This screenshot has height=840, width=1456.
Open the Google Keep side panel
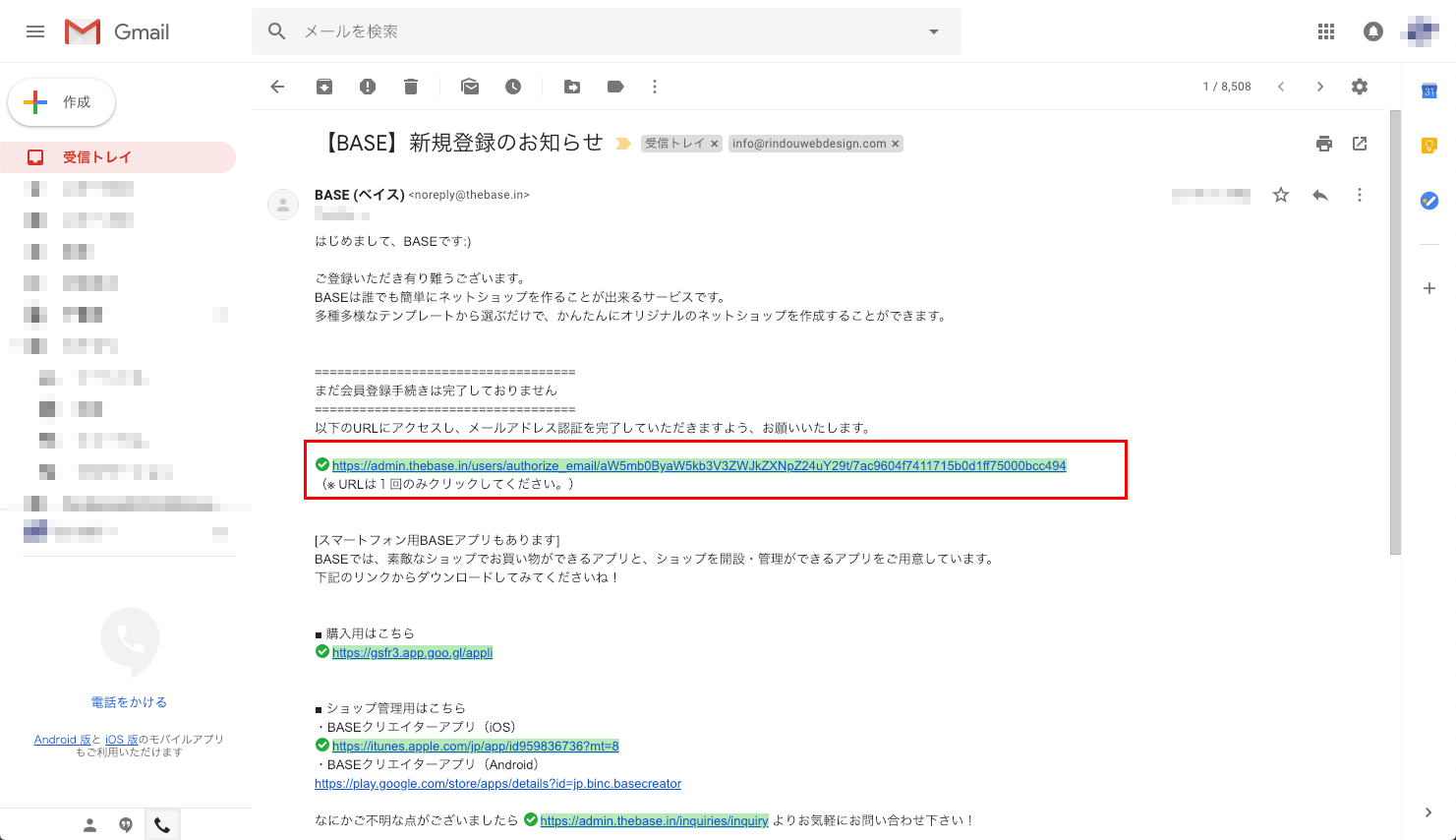tap(1429, 146)
